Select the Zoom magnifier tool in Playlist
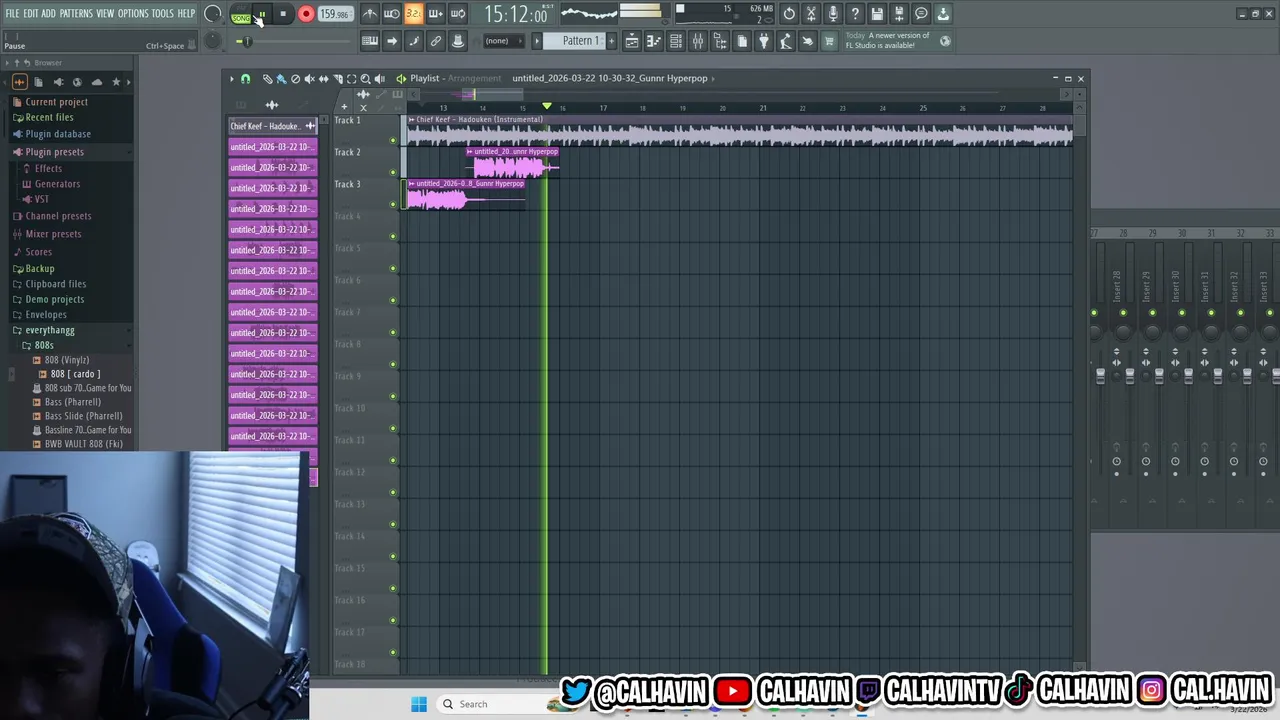This screenshot has width=1280, height=720. point(365,78)
